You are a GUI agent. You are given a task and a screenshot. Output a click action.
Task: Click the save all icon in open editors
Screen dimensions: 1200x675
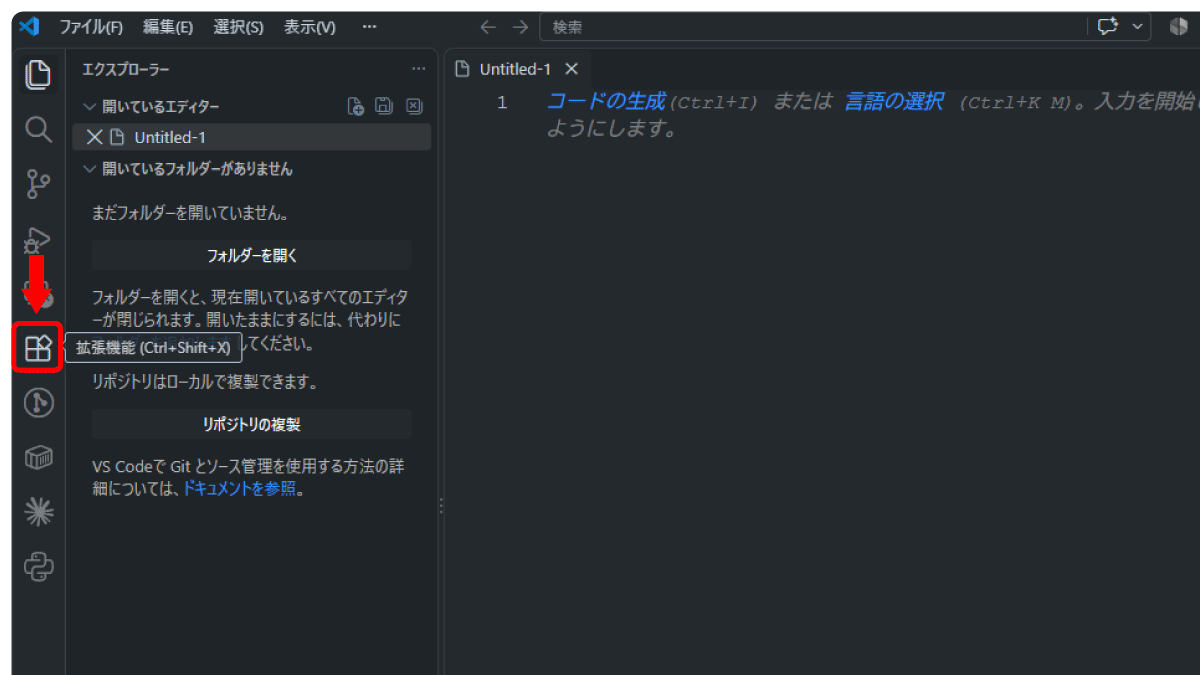(x=384, y=106)
